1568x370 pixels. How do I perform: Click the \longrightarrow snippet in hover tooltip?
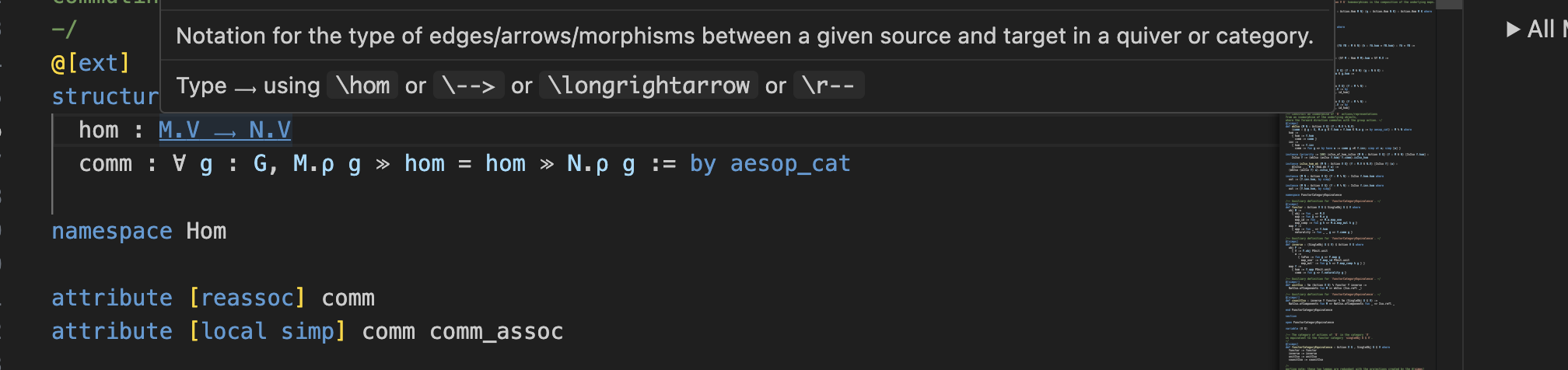tap(649, 86)
